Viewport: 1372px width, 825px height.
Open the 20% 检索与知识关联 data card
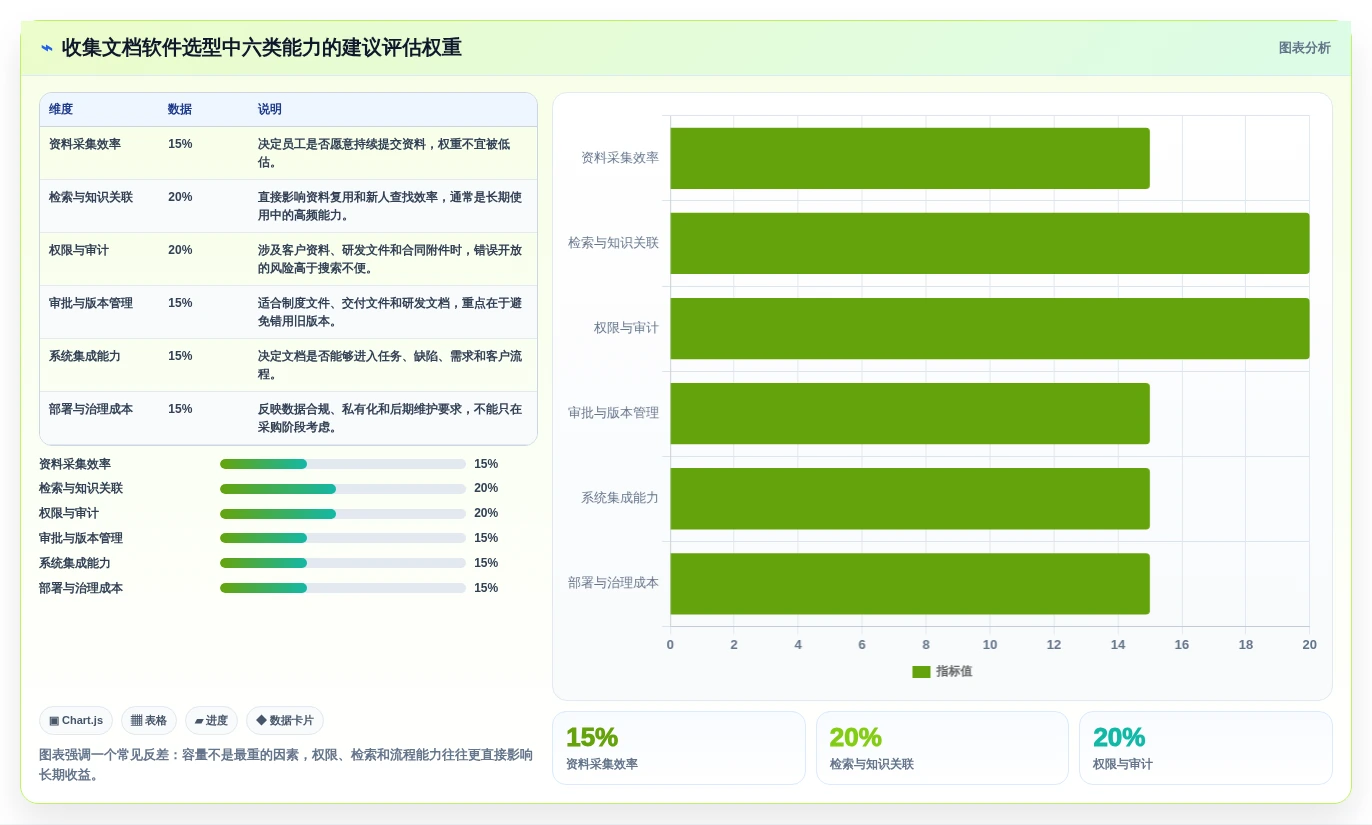(942, 748)
